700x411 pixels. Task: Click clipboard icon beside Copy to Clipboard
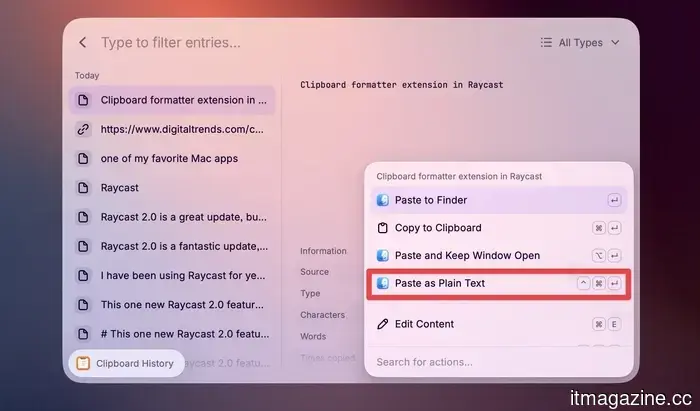click(383, 228)
